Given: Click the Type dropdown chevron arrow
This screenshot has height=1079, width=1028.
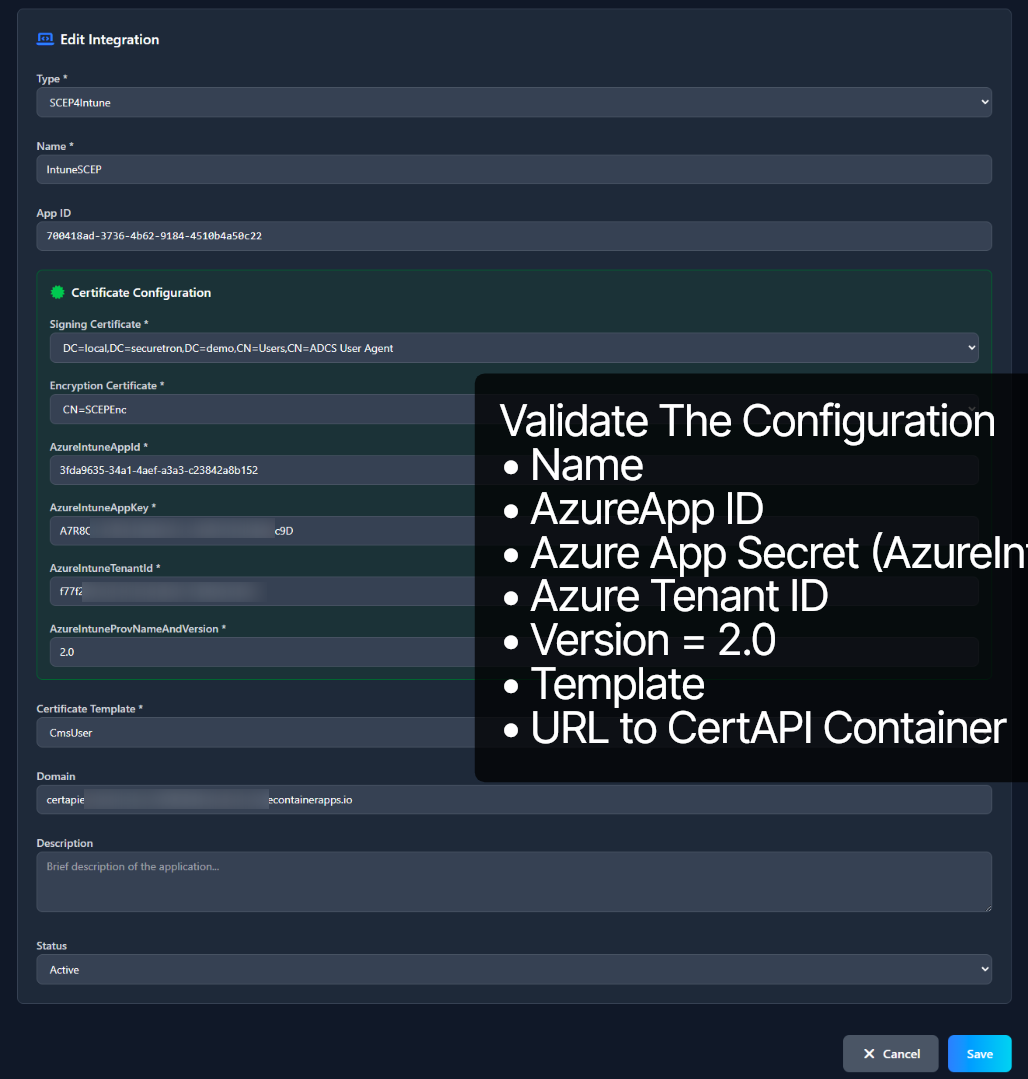Looking at the screenshot, I should (983, 101).
